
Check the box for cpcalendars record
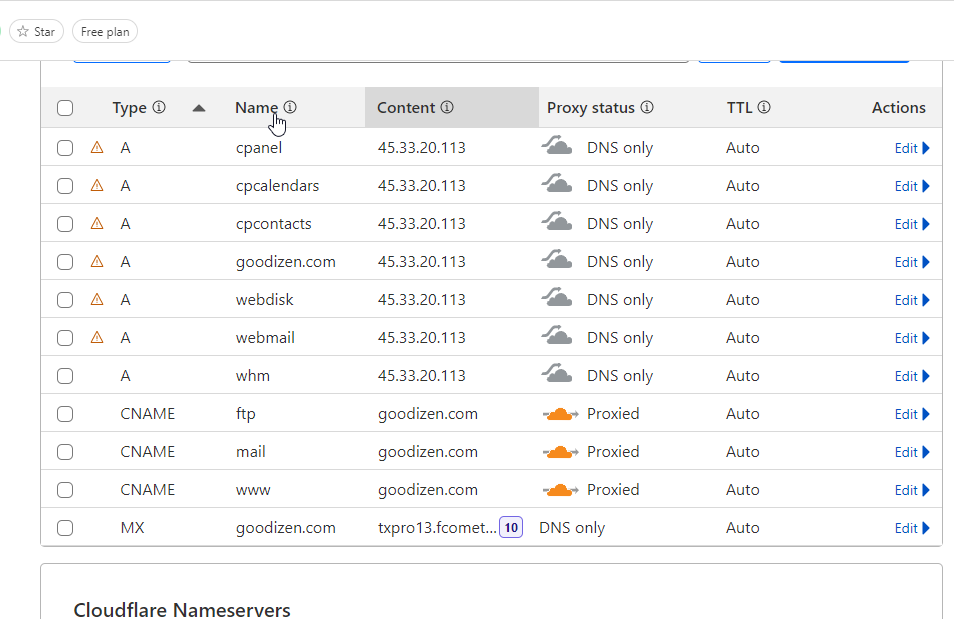pos(65,186)
